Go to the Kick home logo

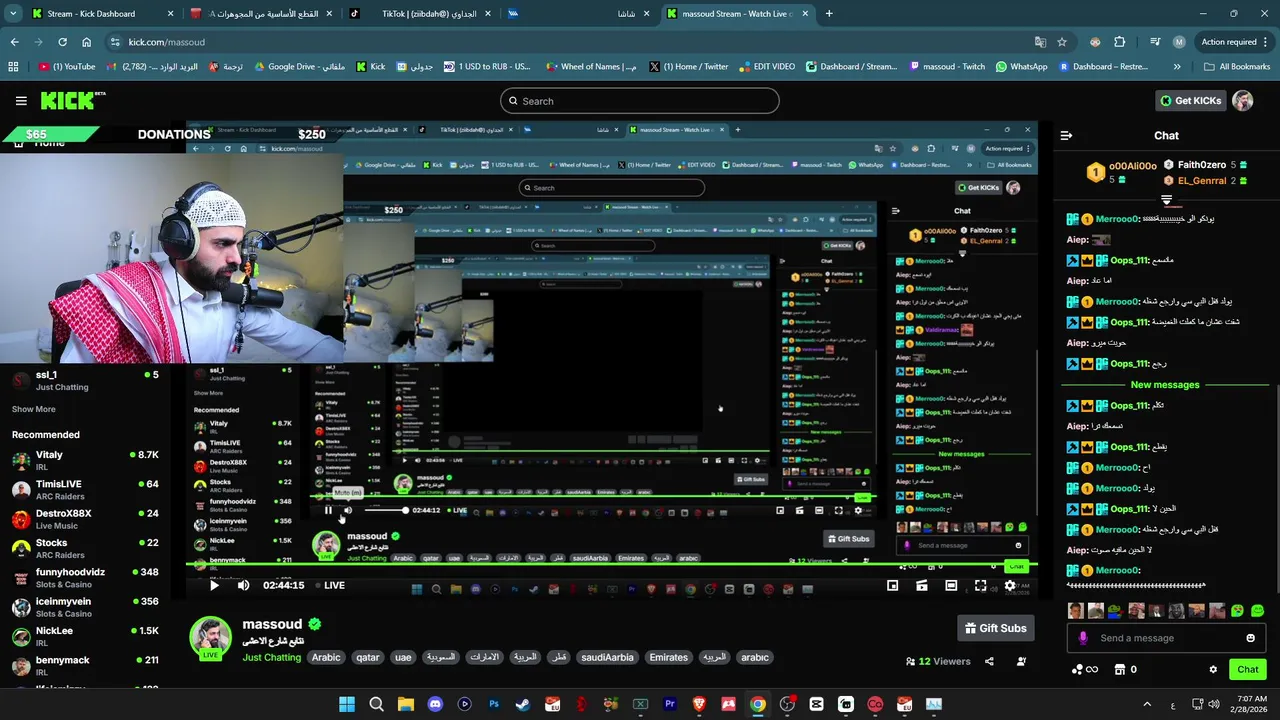pos(73,101)
